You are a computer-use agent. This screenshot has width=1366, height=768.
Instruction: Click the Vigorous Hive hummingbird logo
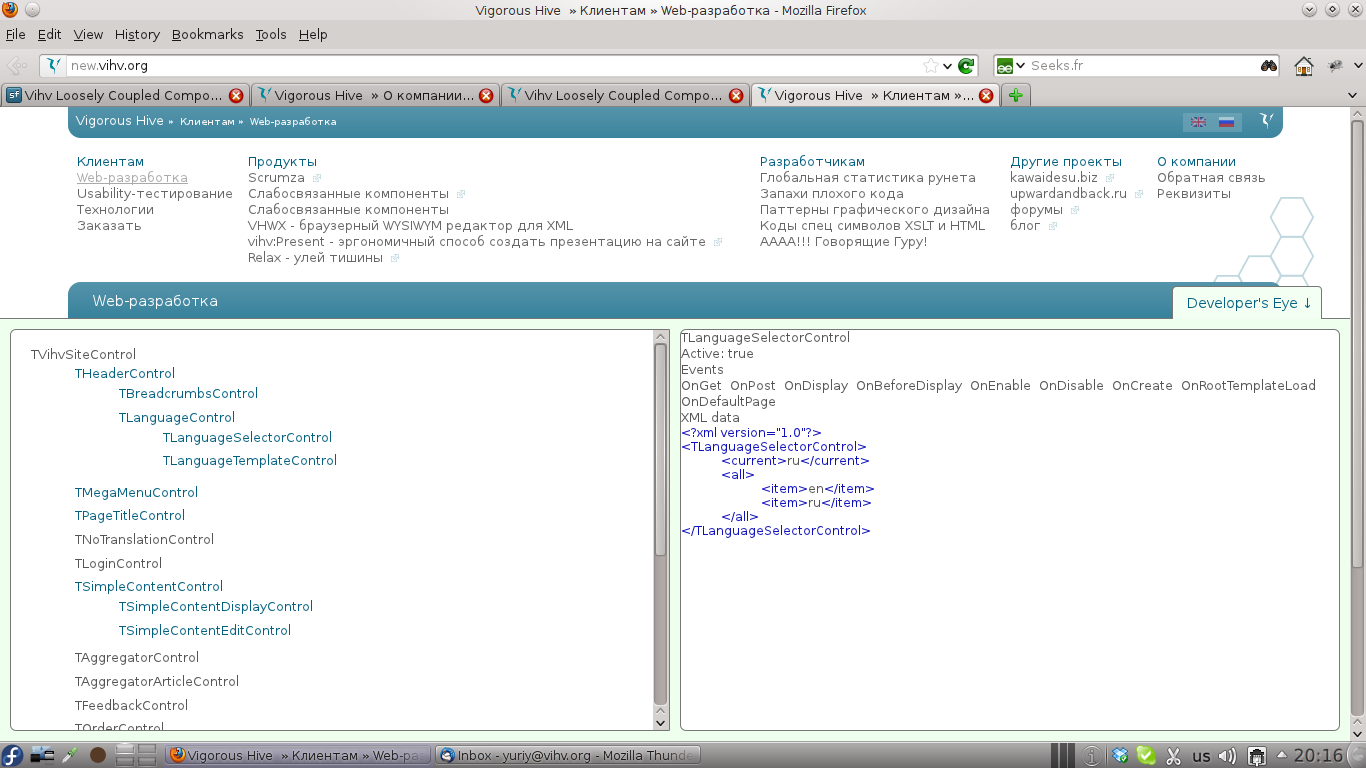coord(1267,121)
